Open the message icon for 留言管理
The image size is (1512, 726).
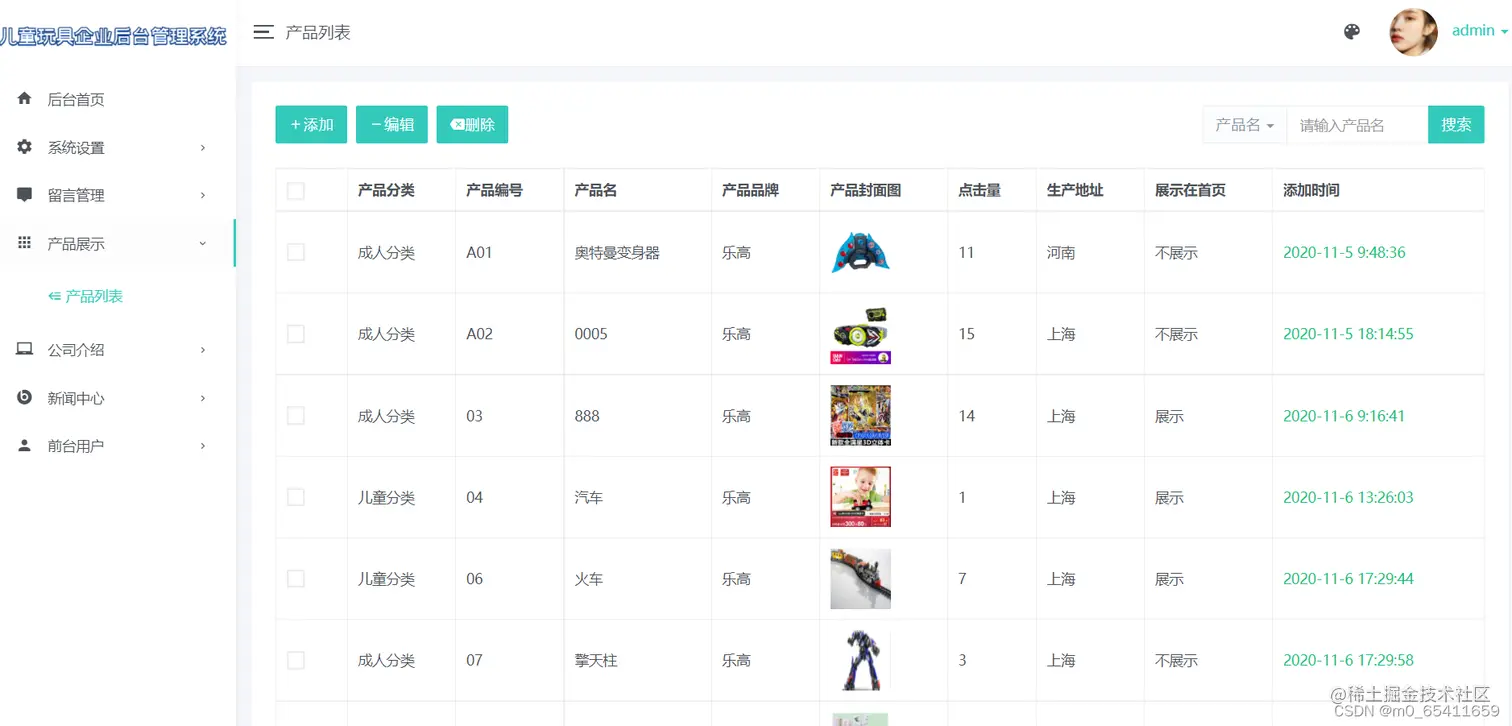point(24,194)
